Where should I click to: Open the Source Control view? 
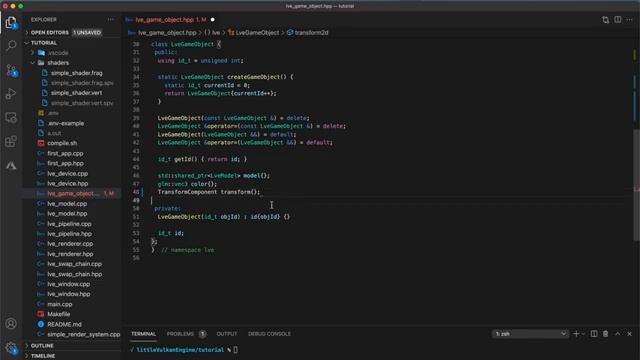coord(11,70)
